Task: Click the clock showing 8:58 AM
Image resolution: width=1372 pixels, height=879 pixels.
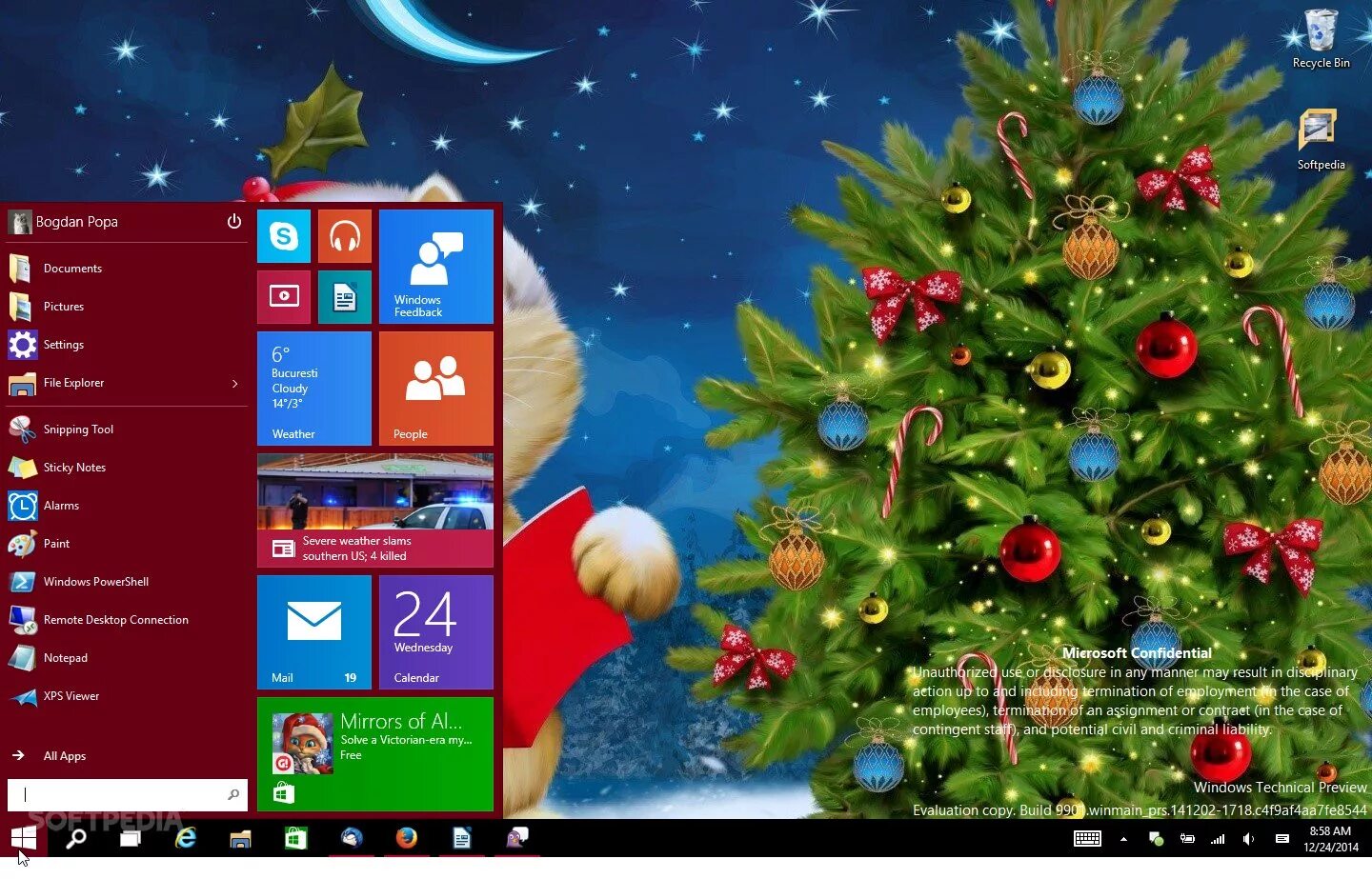Action: click(1331, 839)
